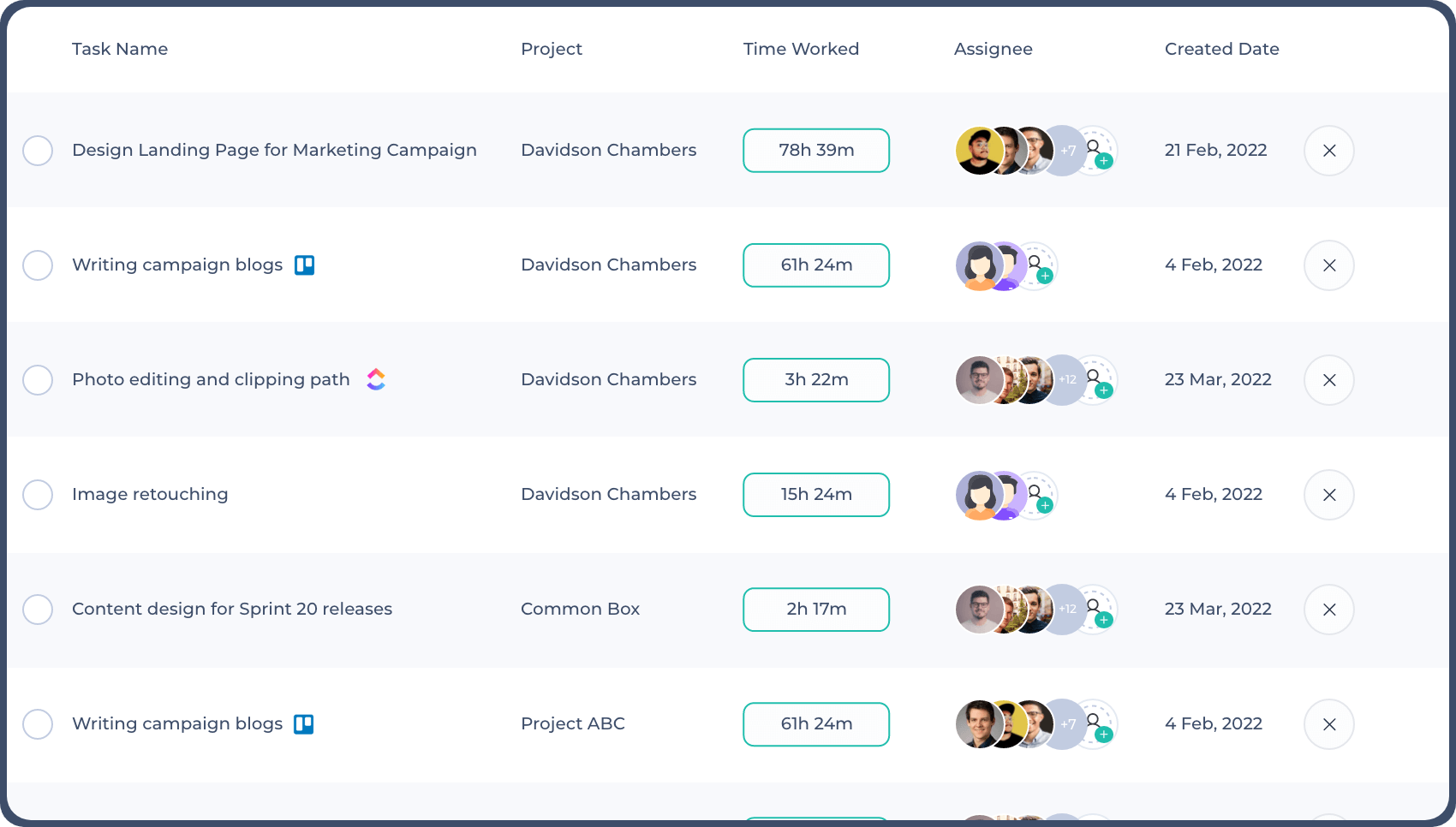Viewport: 1456px width, 827px height.
Task: Add assignee to Content design for Sprint 20
Action: 1104,621
